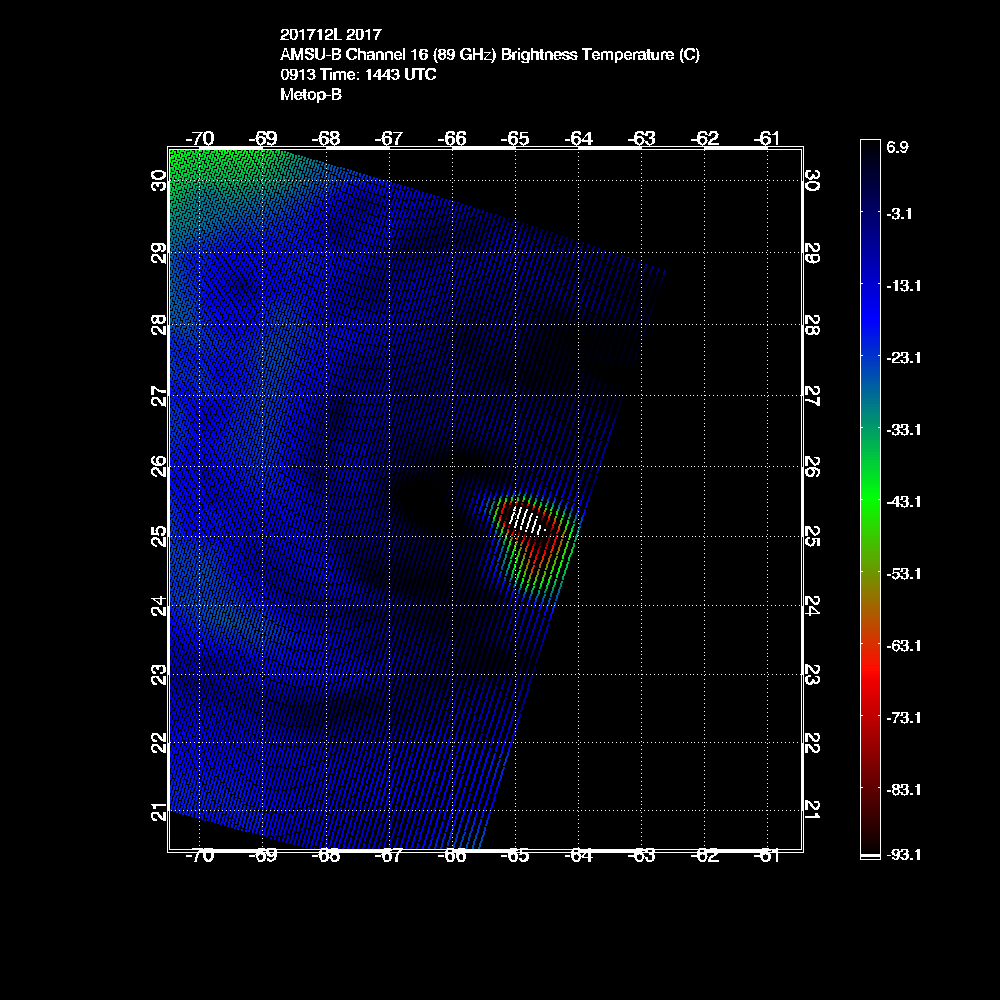Select the "0913 Time: 1443 UTC" timestamp line

coord(358,75)
